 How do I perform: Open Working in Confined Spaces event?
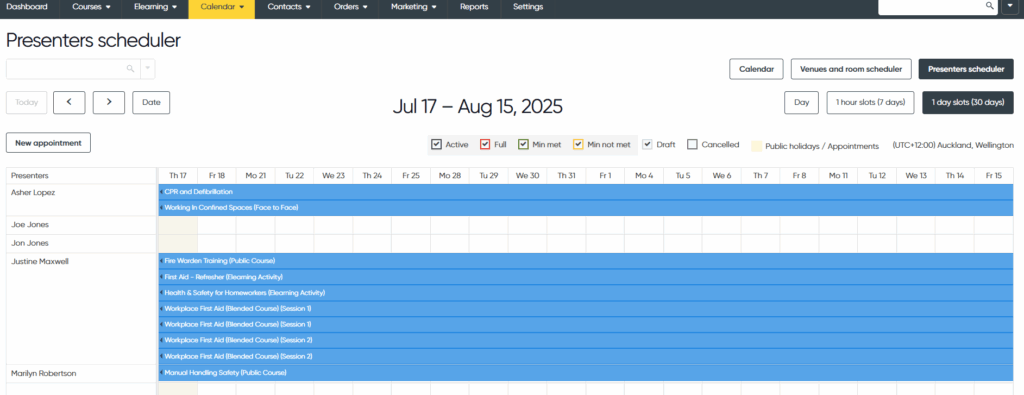586,208
